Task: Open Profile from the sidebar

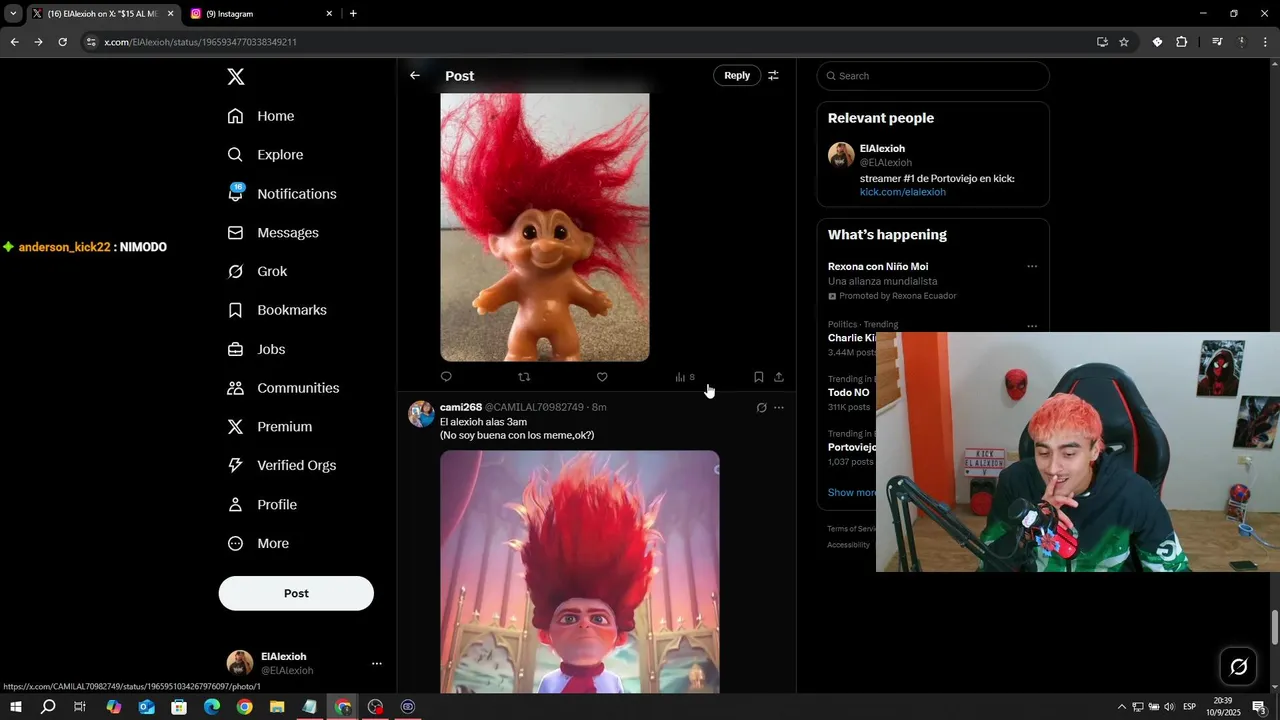Action: tap(262, 505)
